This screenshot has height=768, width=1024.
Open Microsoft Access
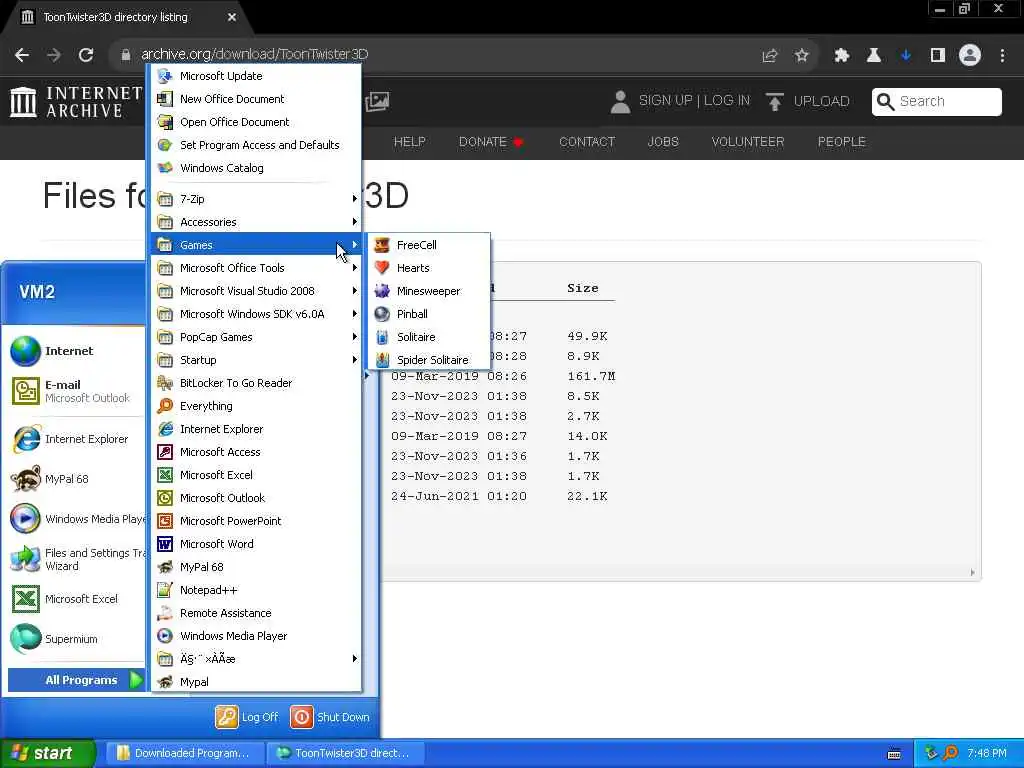pos(256,452)
